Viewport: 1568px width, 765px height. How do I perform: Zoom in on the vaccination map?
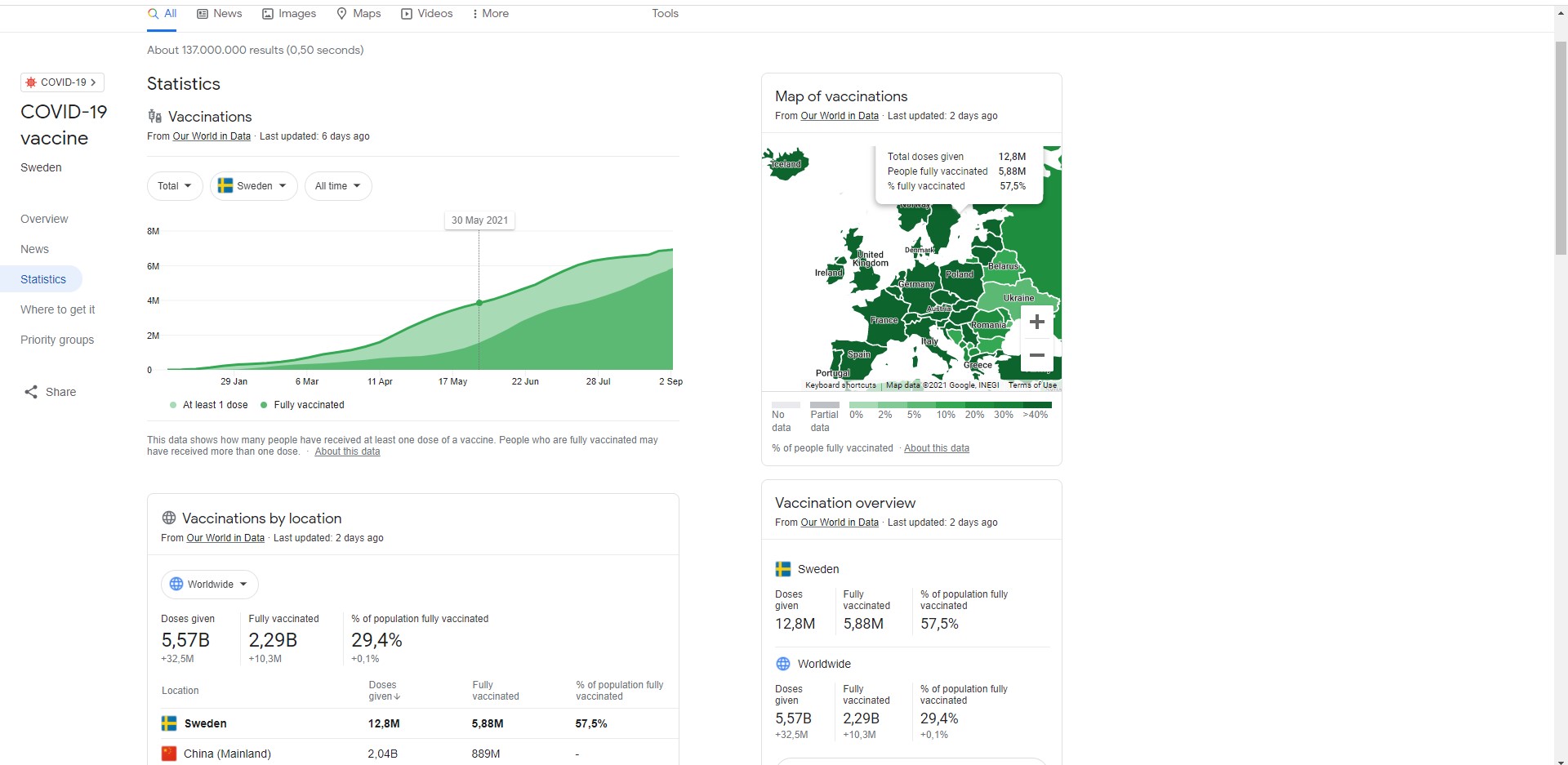tap(1037, 322)
